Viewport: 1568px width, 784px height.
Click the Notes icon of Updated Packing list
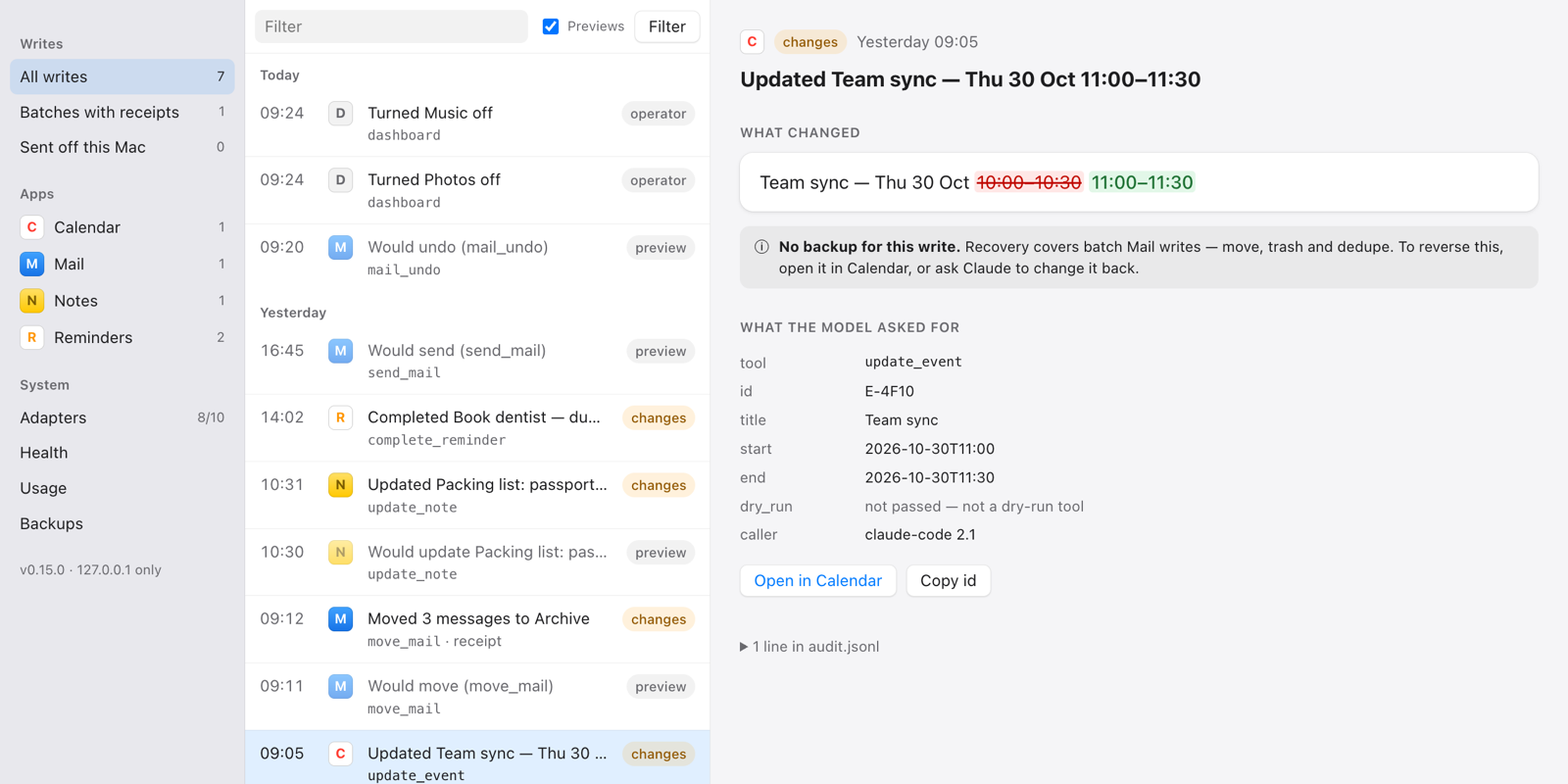click(x=340, y=484)
